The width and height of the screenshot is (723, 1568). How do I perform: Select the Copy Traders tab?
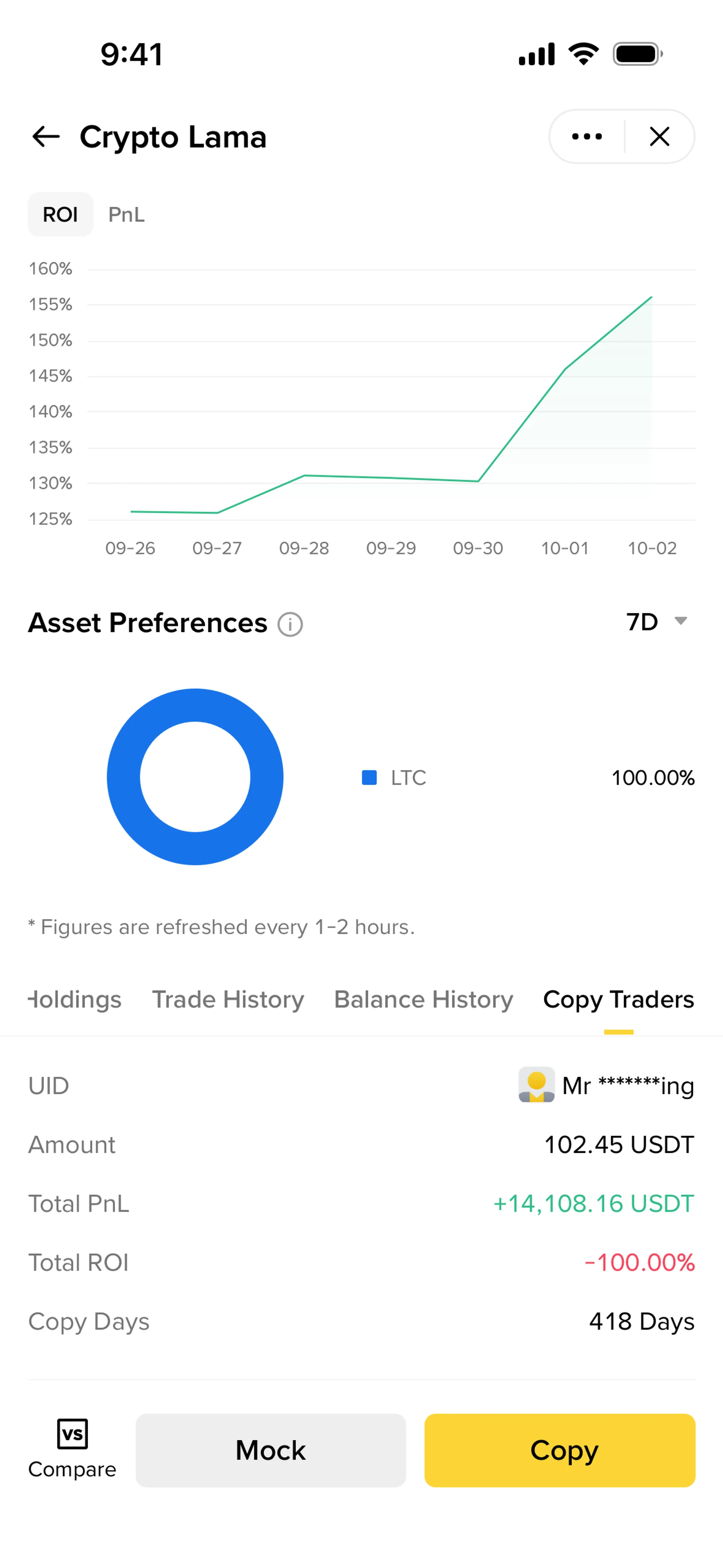coord(618,999)
